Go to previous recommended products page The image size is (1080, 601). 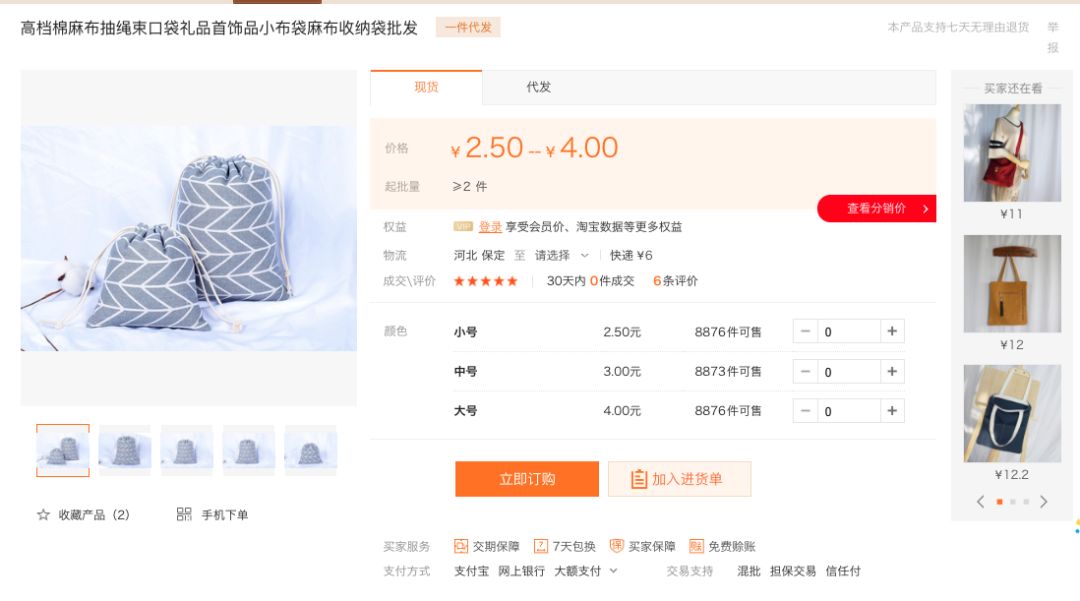click(x=980, y=502)
